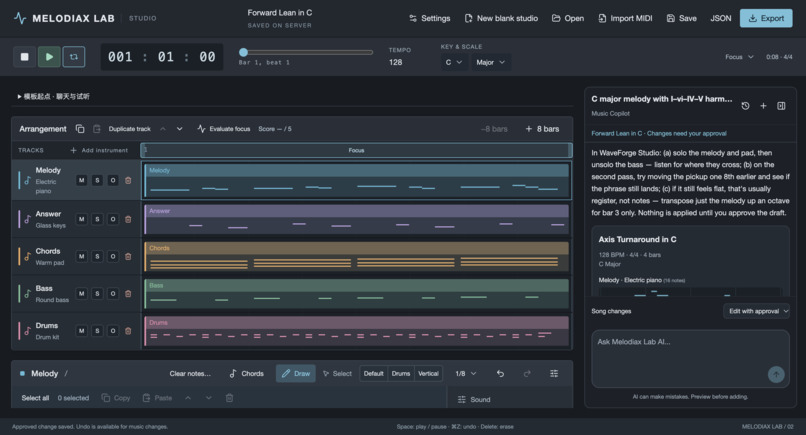Click the playback position slider handle

point(244,52)
